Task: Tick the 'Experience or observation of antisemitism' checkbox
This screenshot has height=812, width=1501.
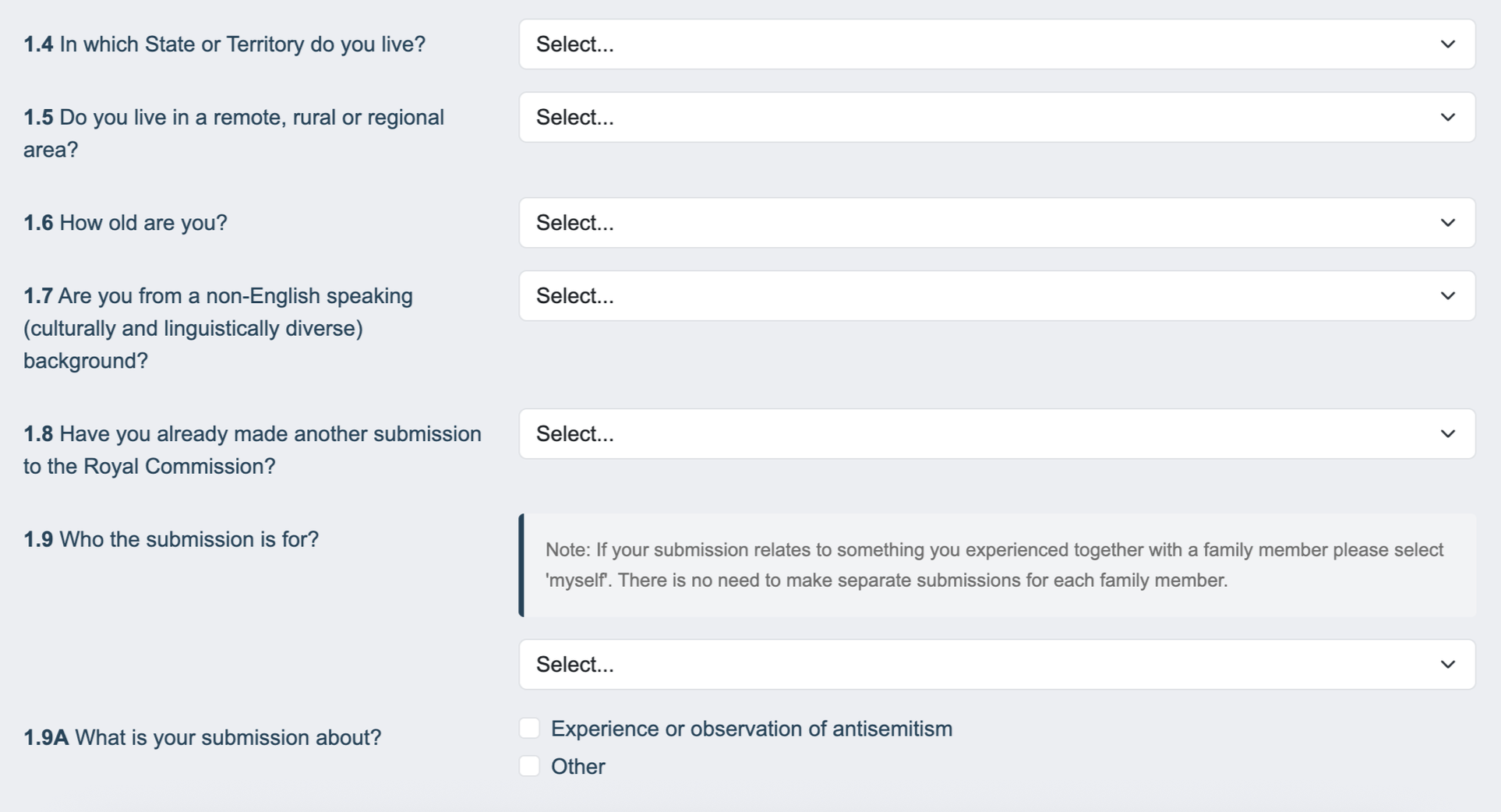Action: point(530,729)
